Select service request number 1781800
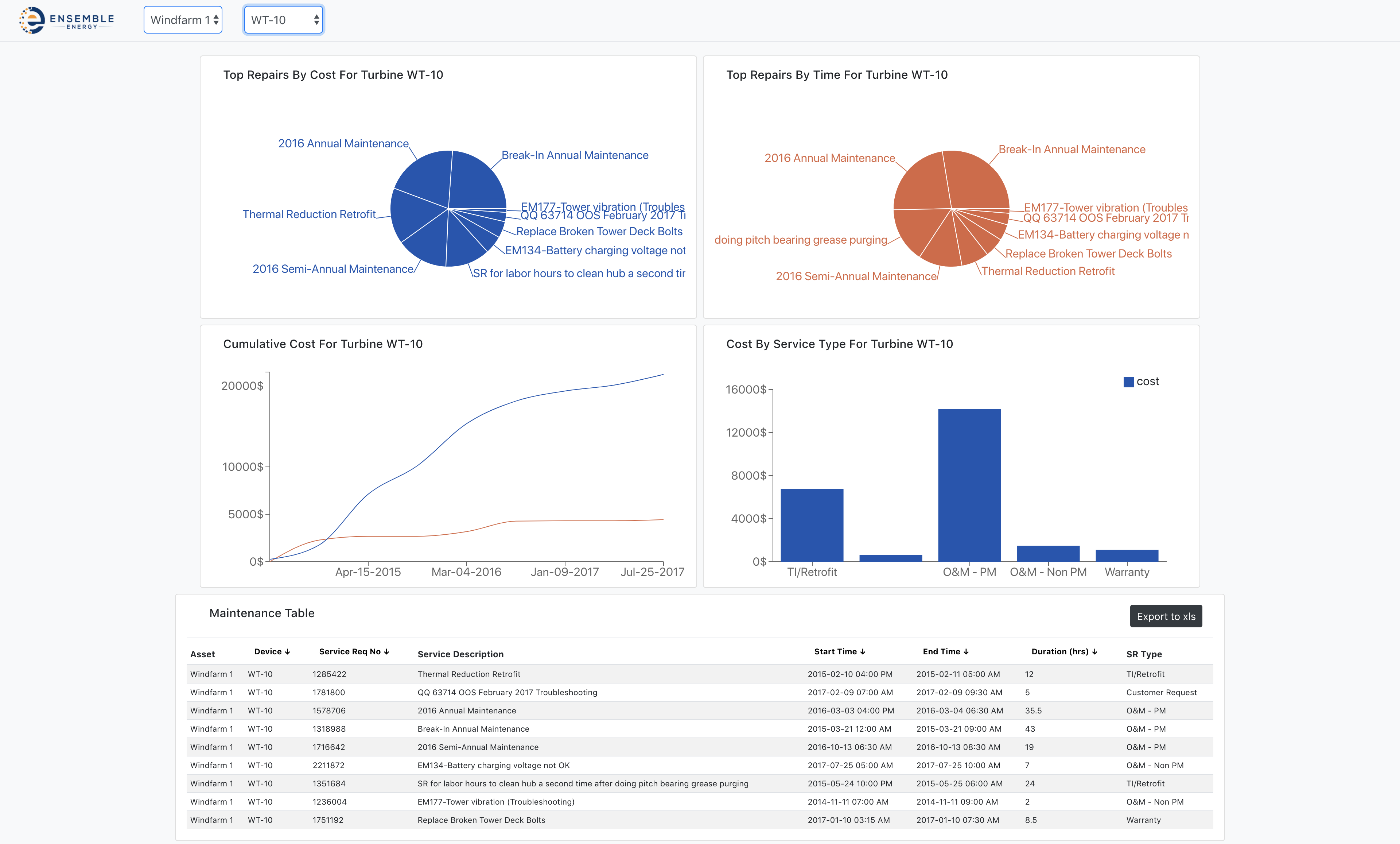Screen dimensions: 1400x844 328,692
